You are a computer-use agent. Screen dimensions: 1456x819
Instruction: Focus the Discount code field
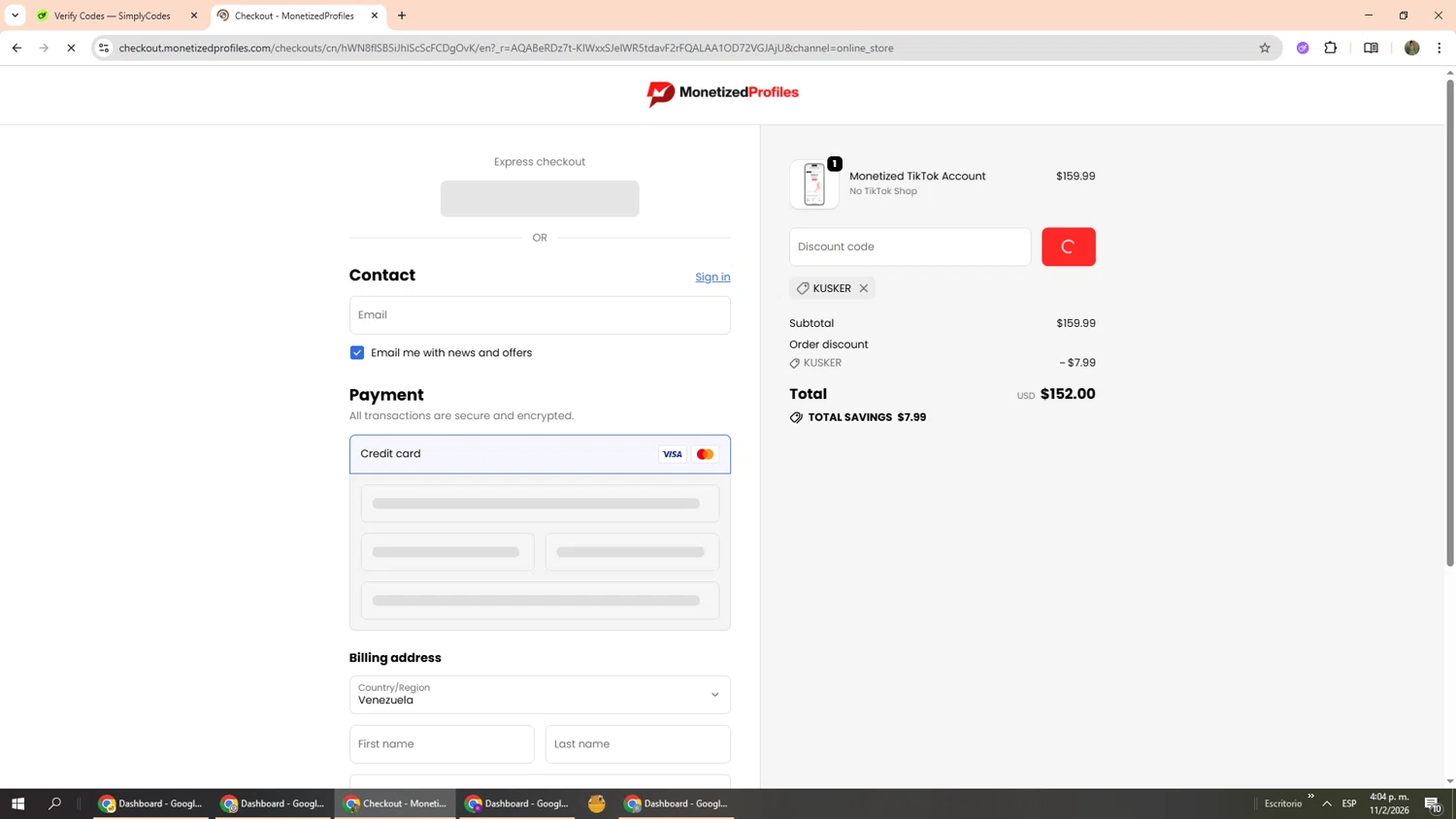[x=910, y=246]
